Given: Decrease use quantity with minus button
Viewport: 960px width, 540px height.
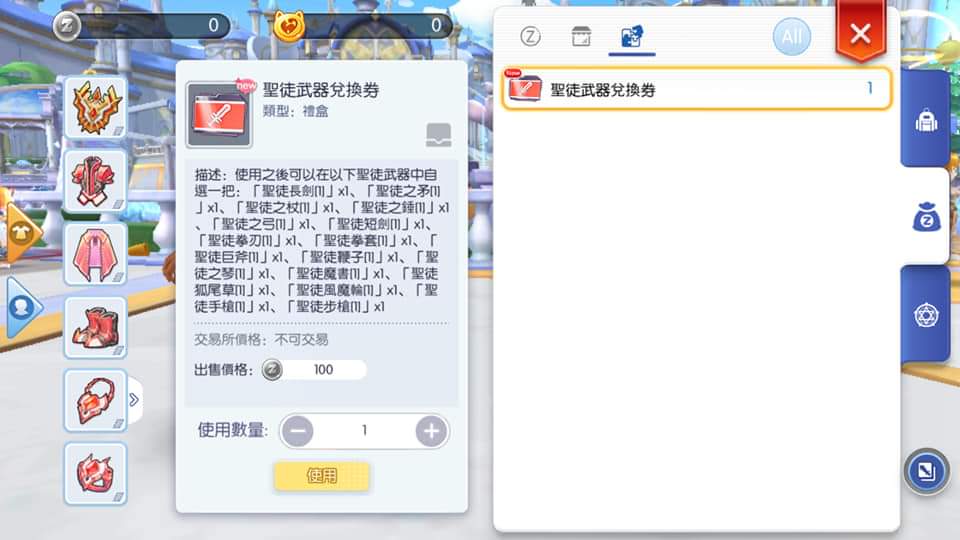Looking at the screenshot, I should (298, 431).
